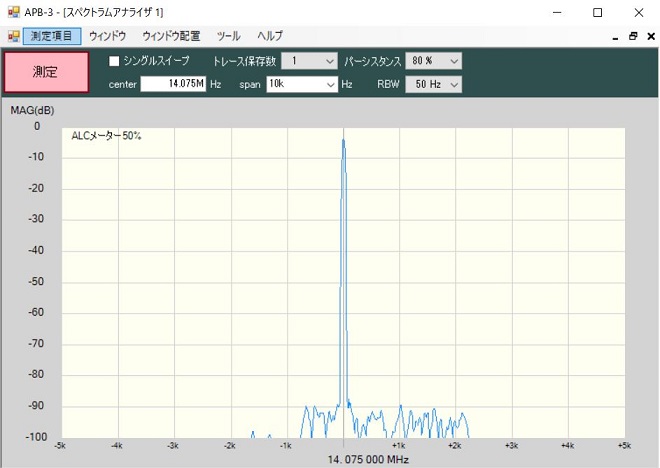Screen dimensions: 660x468
Task: Click the -10 magnitude axis label
Action: tap(36, 157)
